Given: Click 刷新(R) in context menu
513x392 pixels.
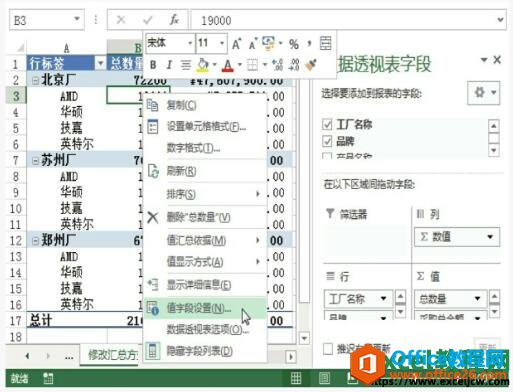Looking at the screenshot, I should 205,171.
